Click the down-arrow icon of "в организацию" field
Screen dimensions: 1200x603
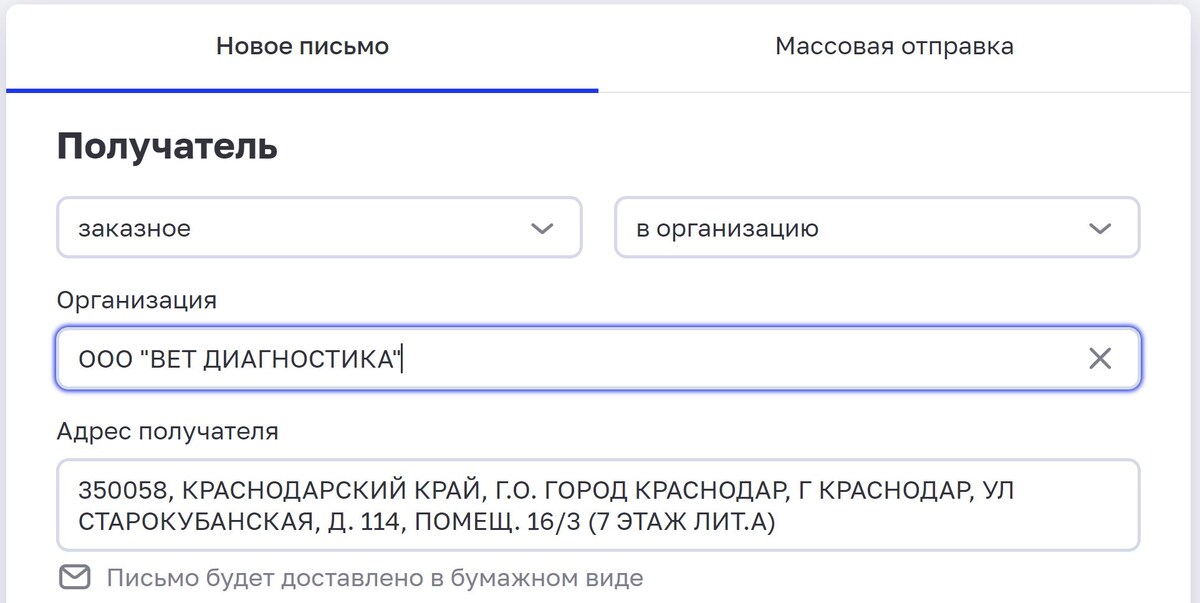click(1100, 227)
